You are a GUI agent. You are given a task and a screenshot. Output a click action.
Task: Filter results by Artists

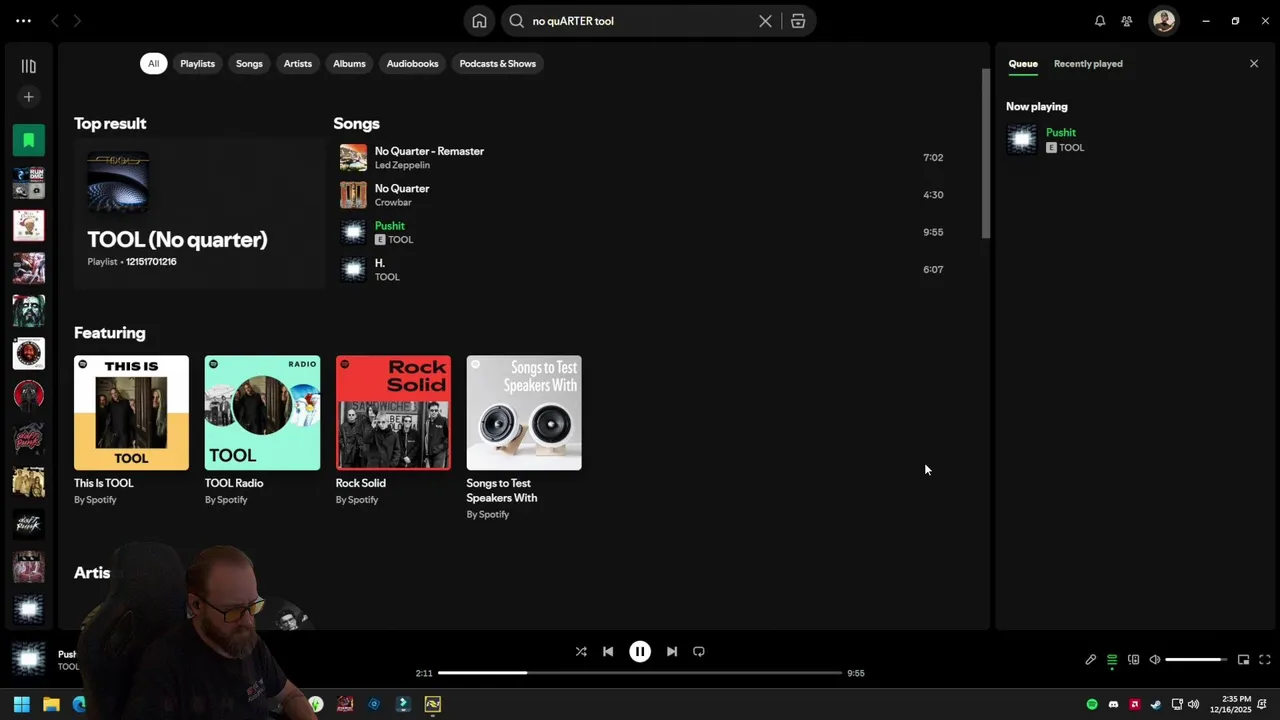[x=298, y=64]
